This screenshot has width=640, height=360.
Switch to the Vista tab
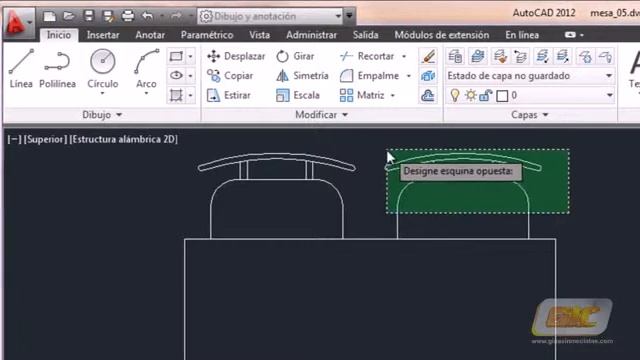(260, 35)
